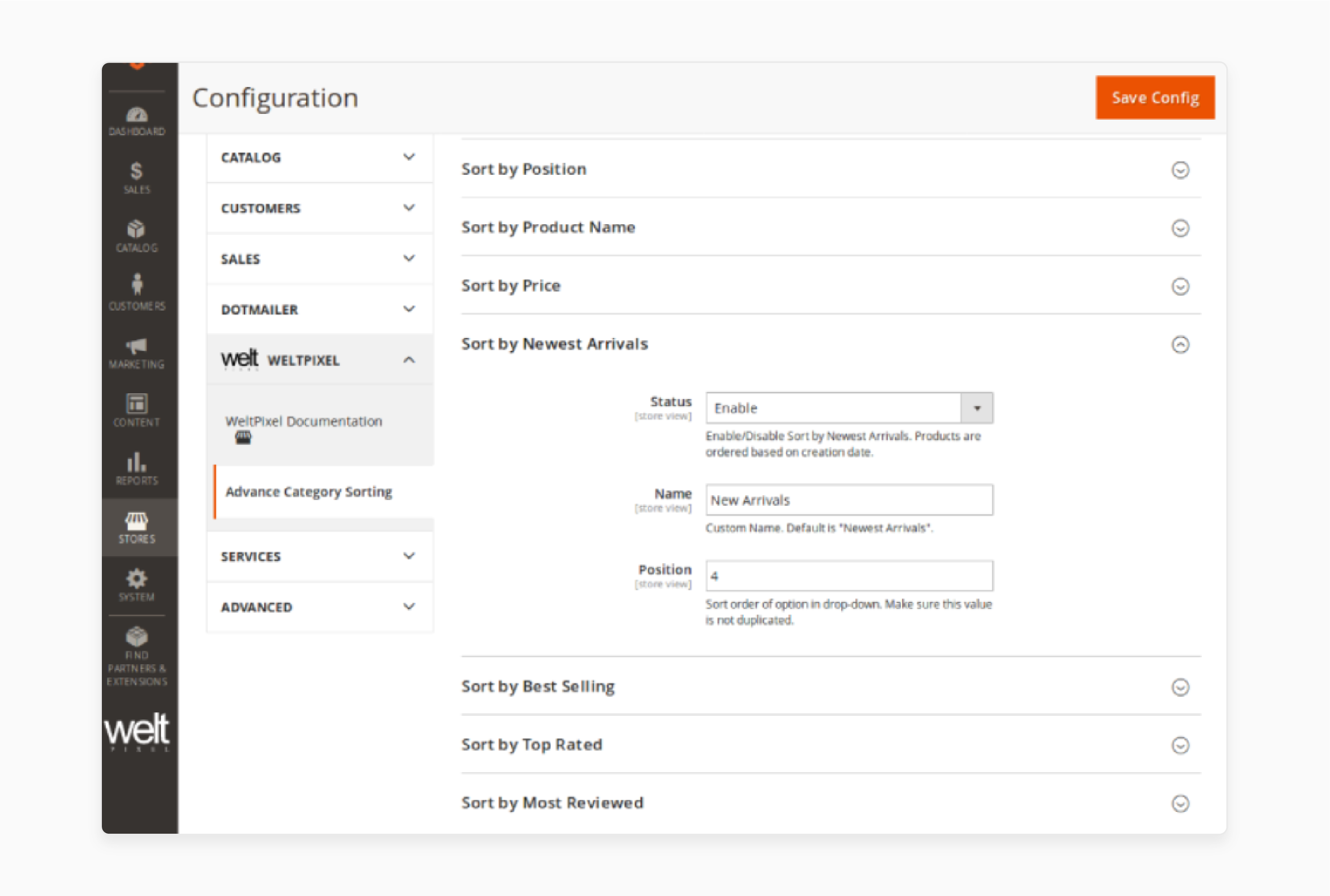Expand the CUSTOMERS configuration section

pyautogui.click(x=320, y=208)
